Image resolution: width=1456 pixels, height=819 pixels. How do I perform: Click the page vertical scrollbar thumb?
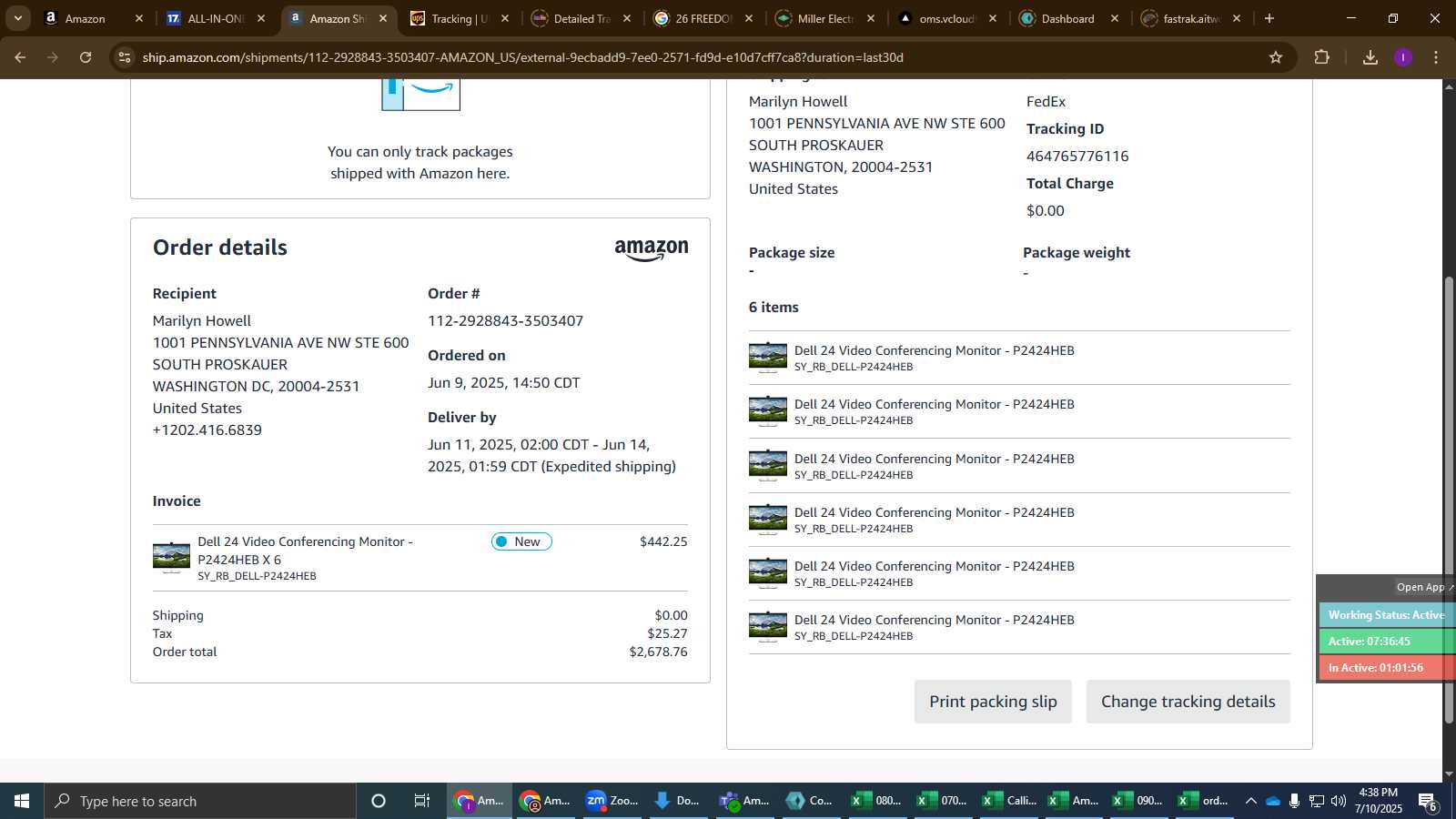(x=1449, y=500)
